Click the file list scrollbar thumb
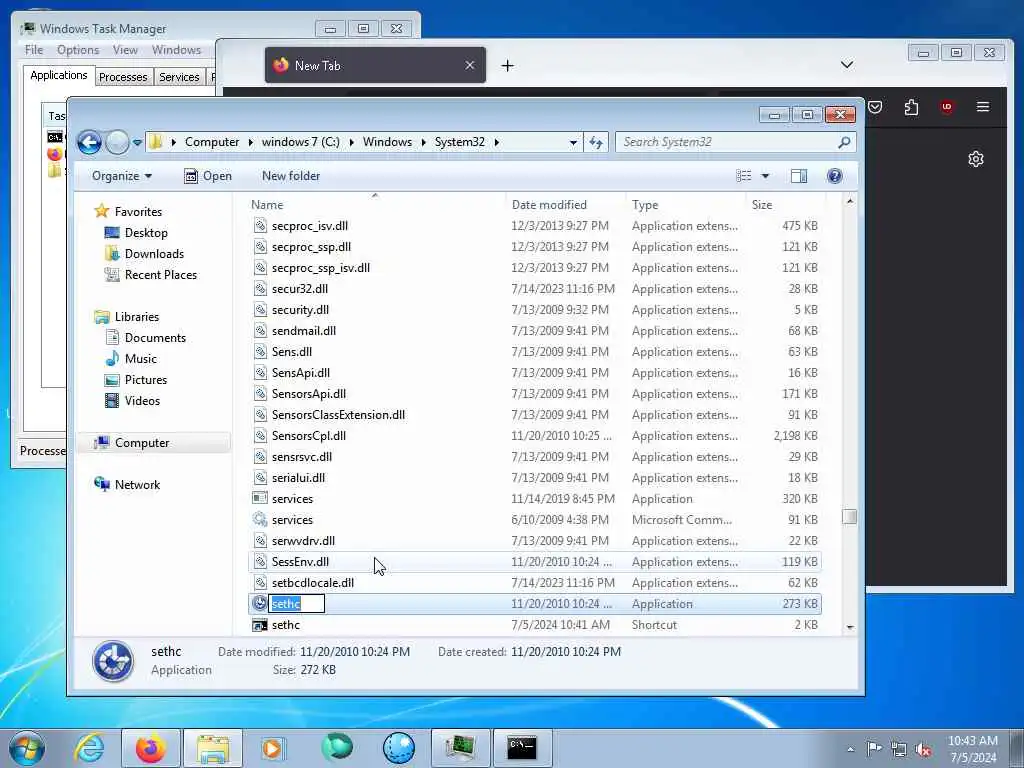Image resolution: width=1024 pixels, height=768 pixels. (x=849, y=517)
